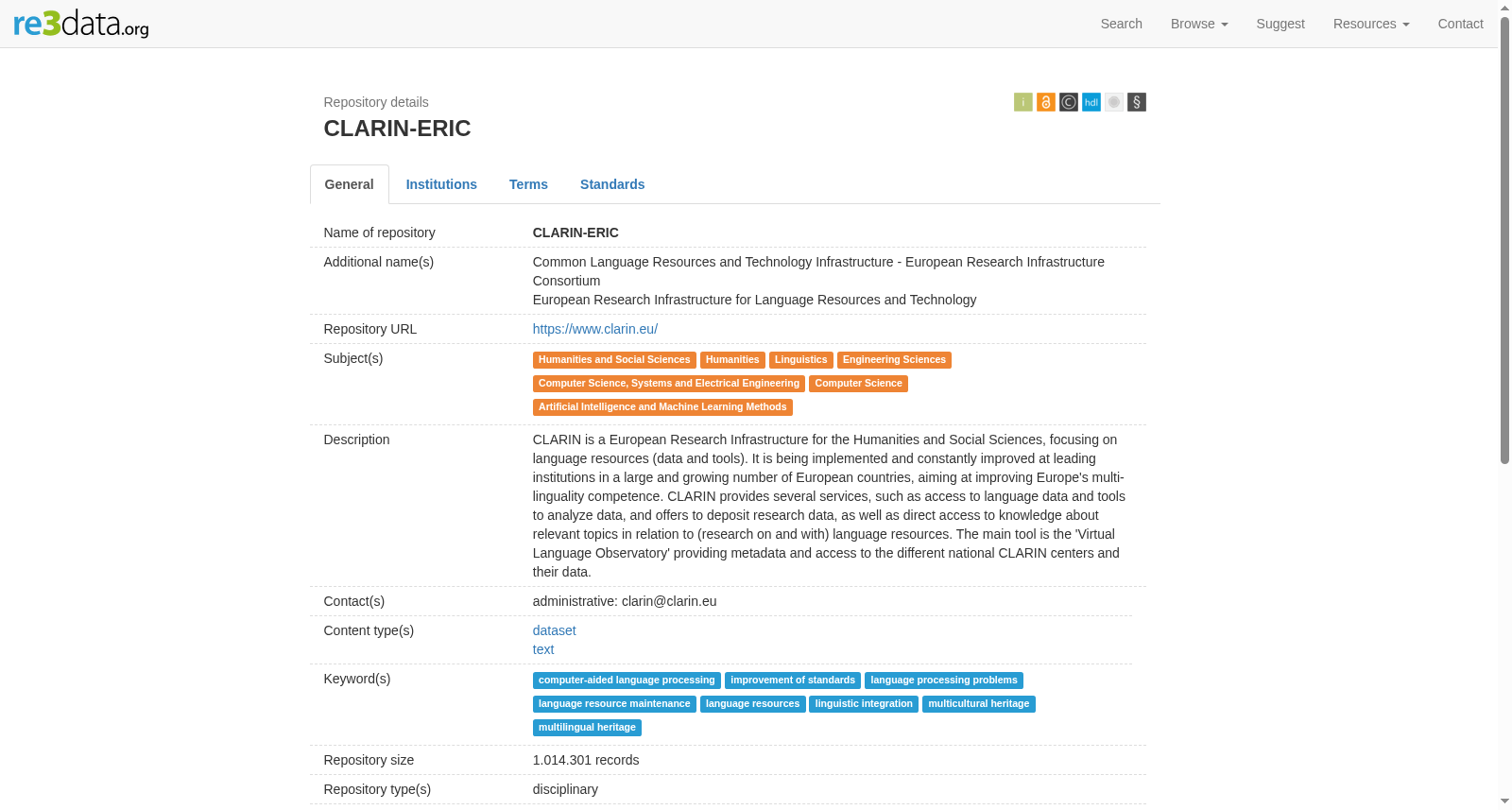Click the description paragraph starting "CLARIN is a European"
Screen dimensions: 1512x810
830,506
